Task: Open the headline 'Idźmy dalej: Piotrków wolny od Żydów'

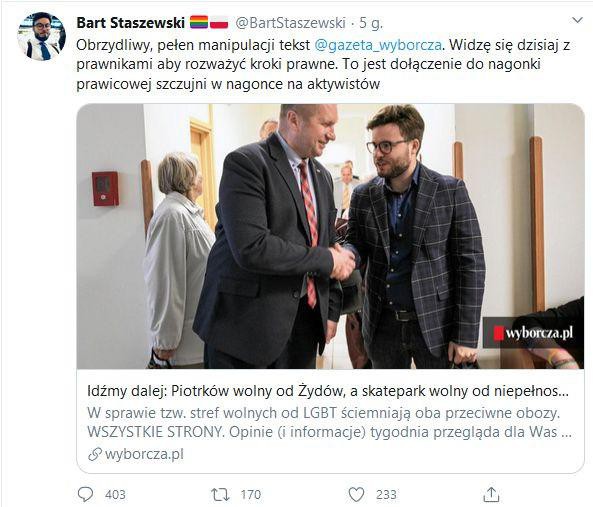Action: coord(328,391)
